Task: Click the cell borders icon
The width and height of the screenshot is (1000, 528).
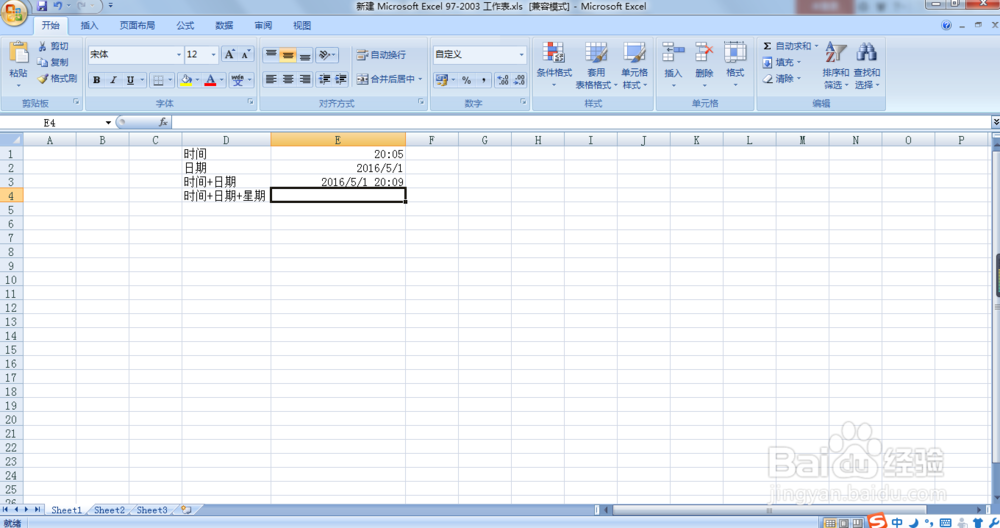Action: pos(158,80)
